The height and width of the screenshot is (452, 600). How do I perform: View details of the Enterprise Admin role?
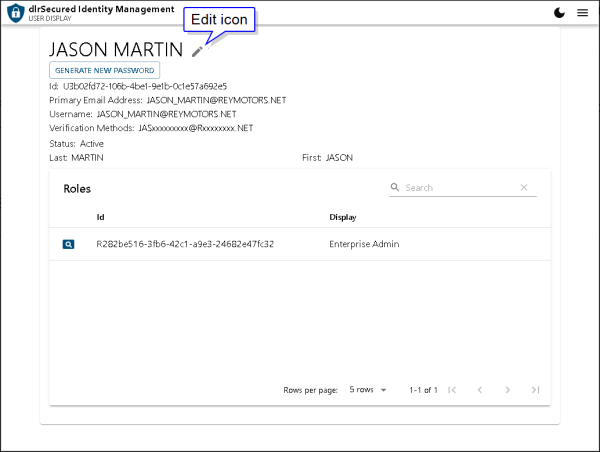click(68, 244)
